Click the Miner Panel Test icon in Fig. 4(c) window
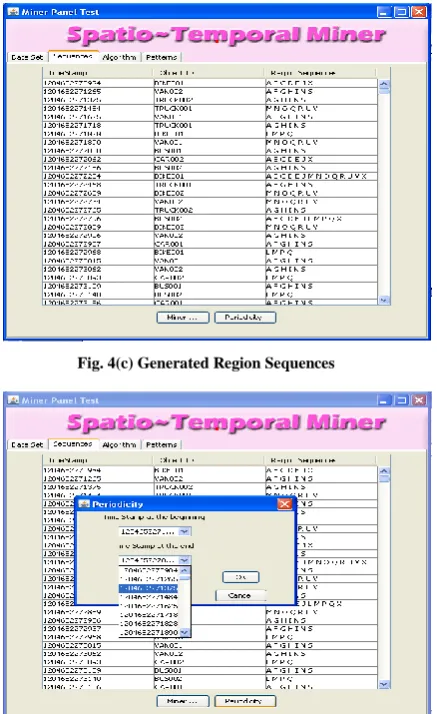Screen dimensions: 437x714 (x=13, y=11)
